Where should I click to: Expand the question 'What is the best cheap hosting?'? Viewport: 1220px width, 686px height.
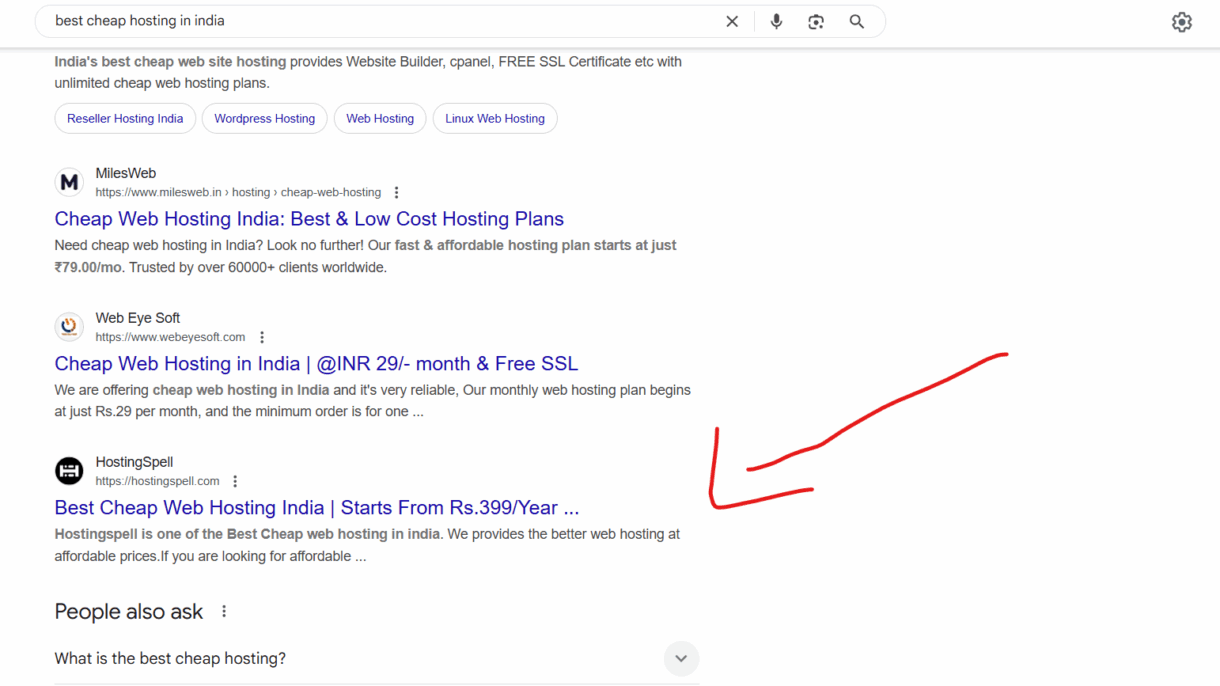pyautogui.click(x=681, y=658)
